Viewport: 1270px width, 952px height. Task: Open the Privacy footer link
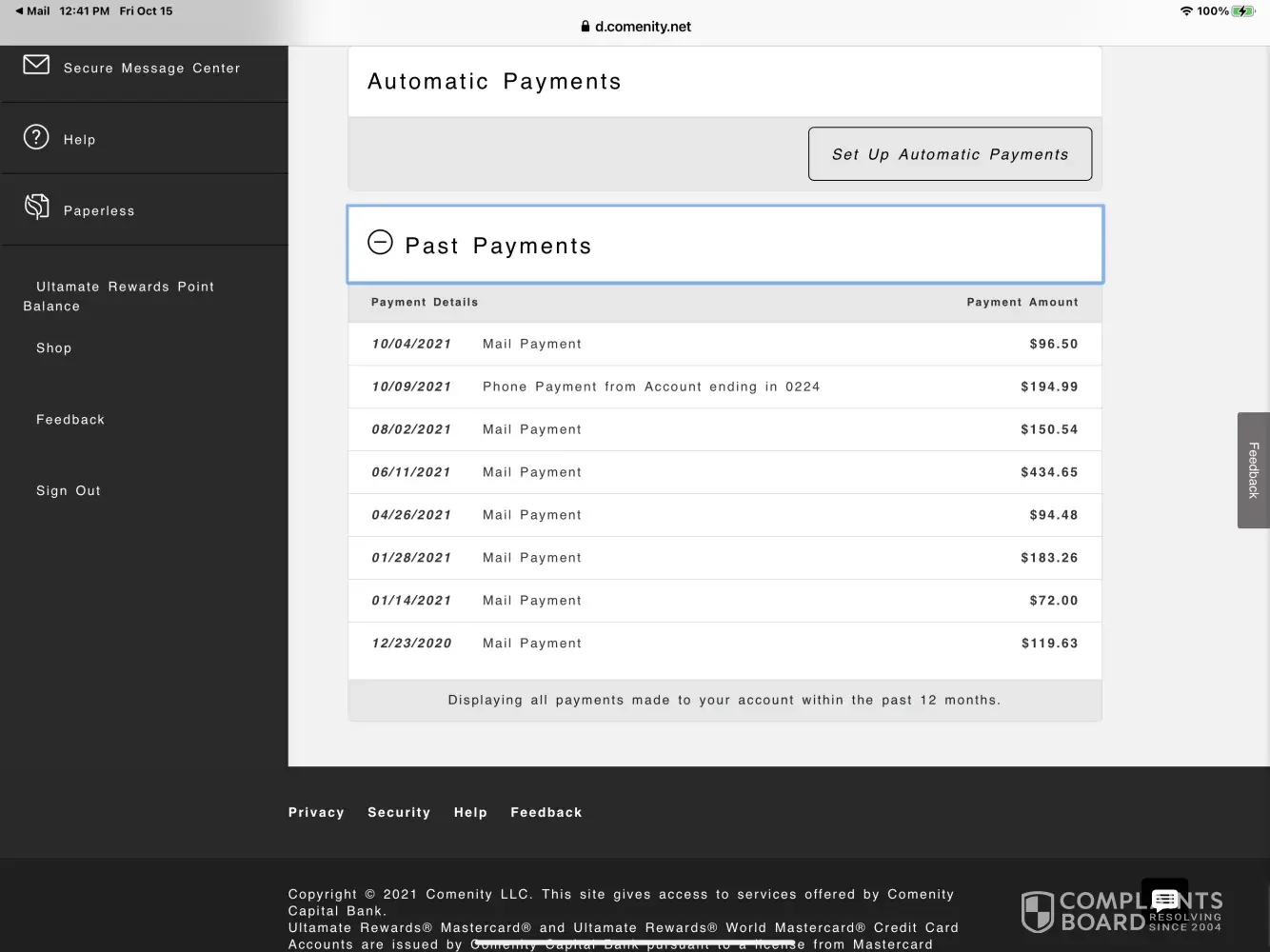pyautogui.click(x=316, y=812)
